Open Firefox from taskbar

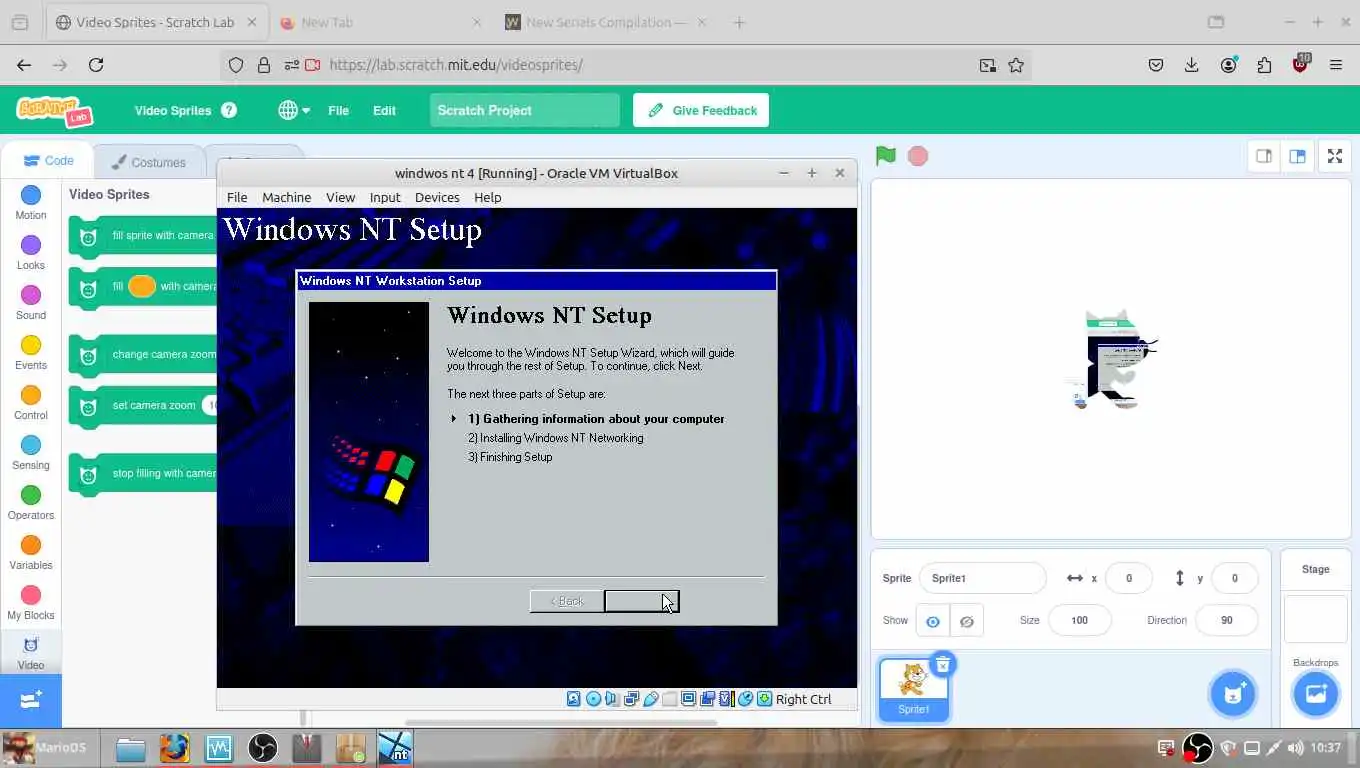(174, 748)
